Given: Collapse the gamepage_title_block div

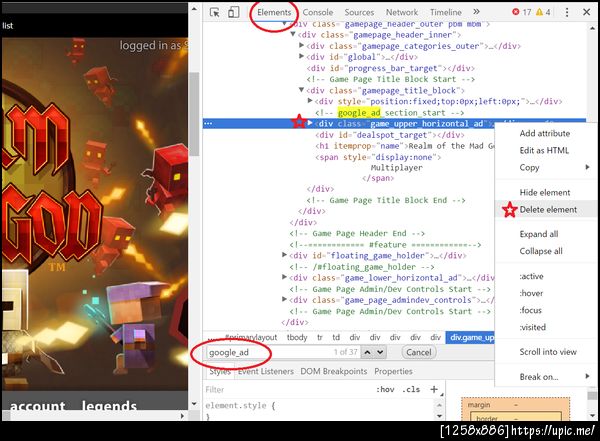Looking at the screenshot, I should click(x=301, y=90).
